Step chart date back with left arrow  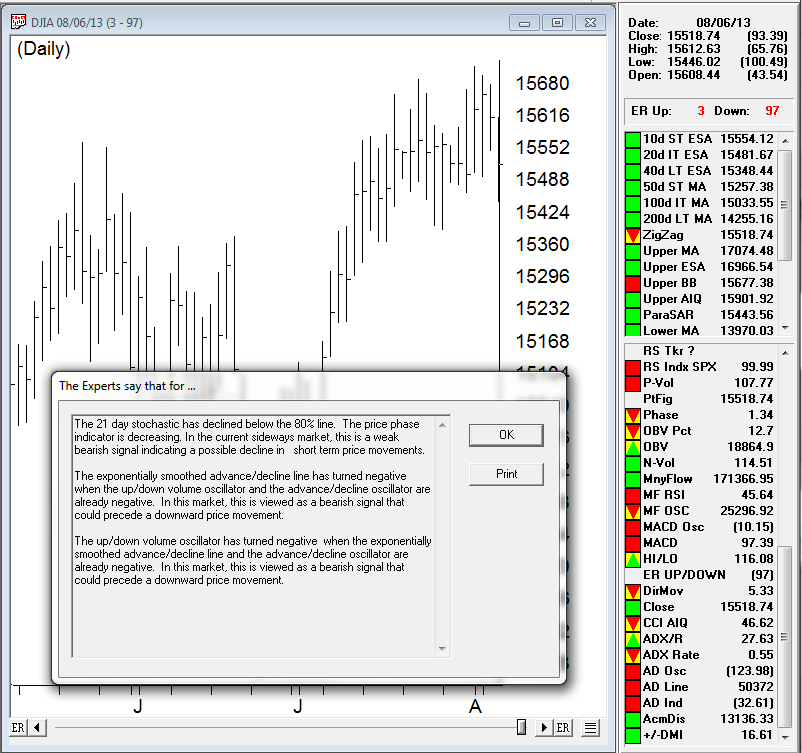click(x=36, y=727)
